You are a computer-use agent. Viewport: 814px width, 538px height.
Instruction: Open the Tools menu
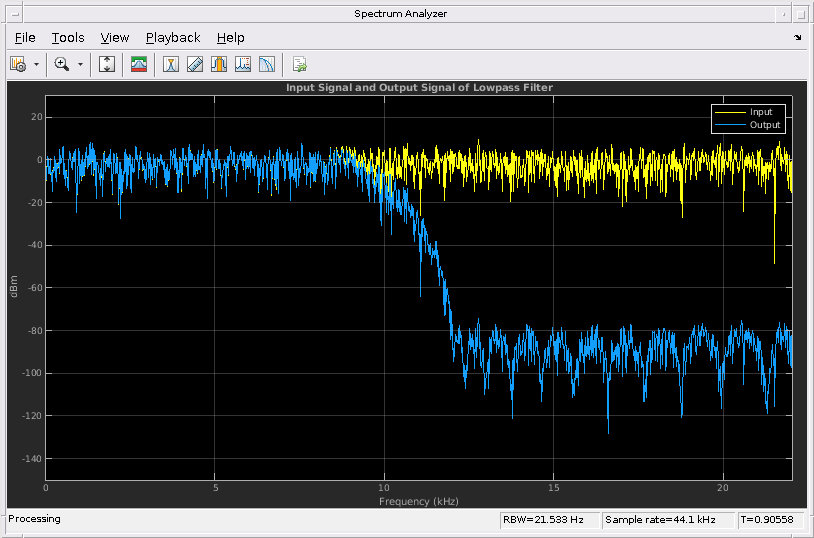click(68, 37)
